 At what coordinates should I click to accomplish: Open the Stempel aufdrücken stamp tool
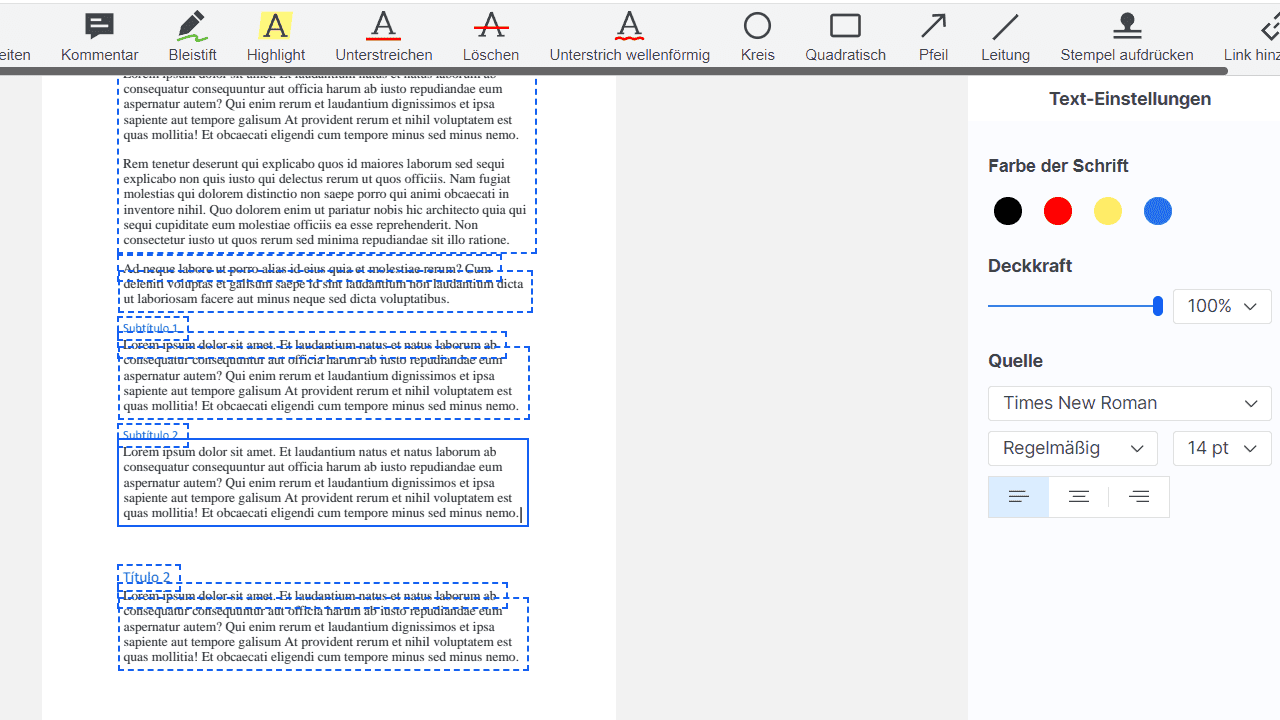[x=1126, y=37]
